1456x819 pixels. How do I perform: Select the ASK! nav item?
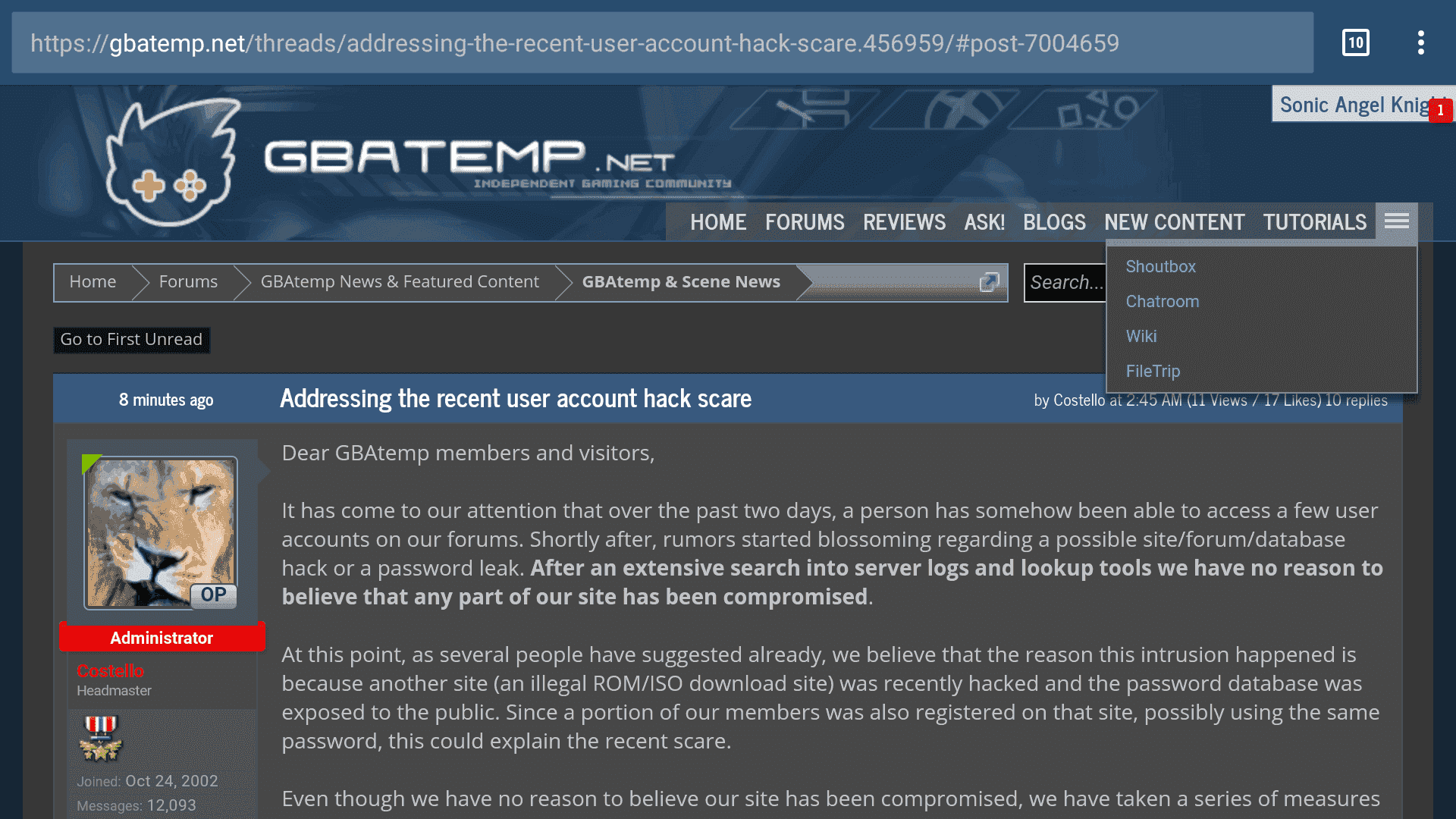pos(984,222)
